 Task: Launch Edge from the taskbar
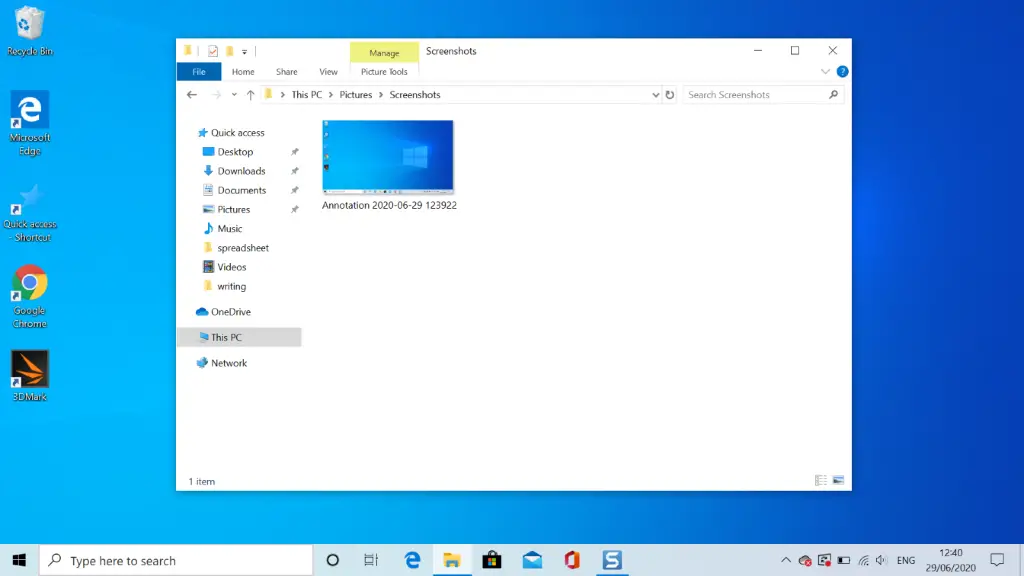pyautogui.click(x=412, y=560)
